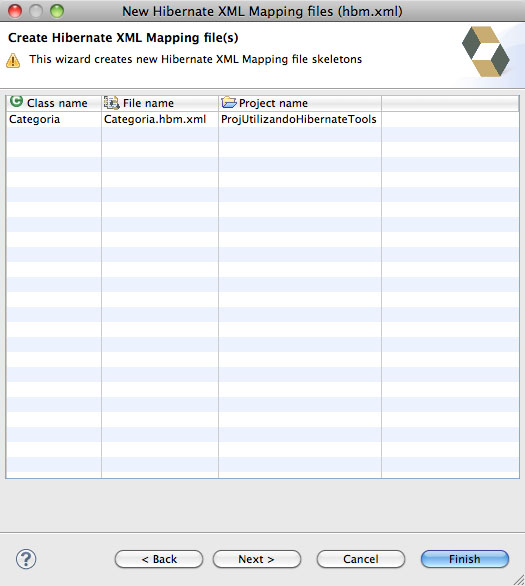
Task: Sort by the Class name column header
Action: pos(53,103)
